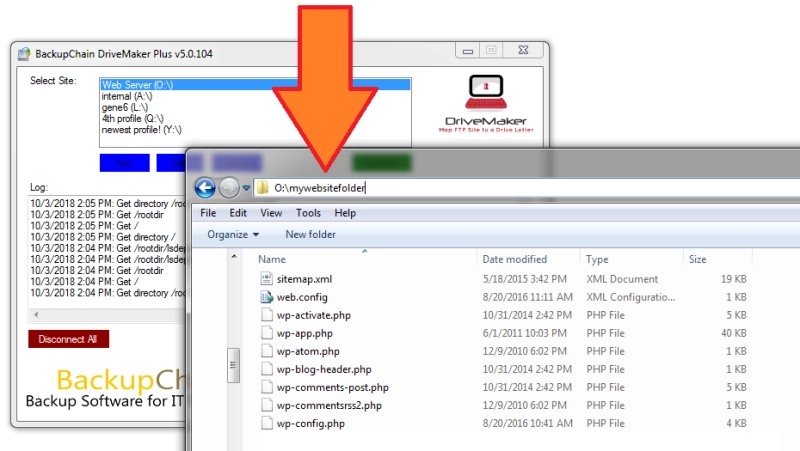Click the Explorer Forward arrow button
Screen dimensions: 800x451
(229, 188)
